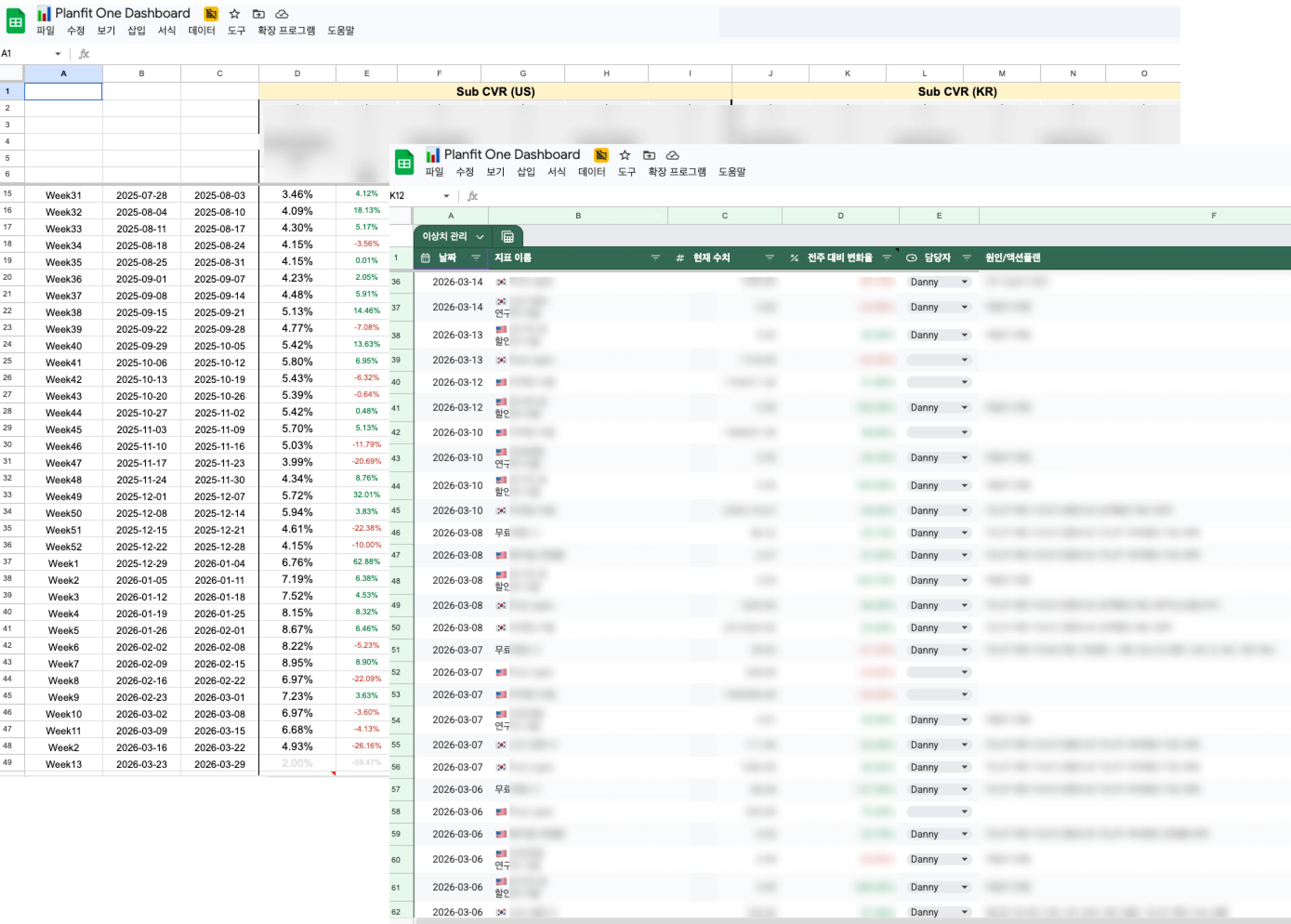The width and height of the screenshot is (1291, 924).
Task: Open 확장 프로그램 menu in the K12 sheet window
Action: pos(677,172)
